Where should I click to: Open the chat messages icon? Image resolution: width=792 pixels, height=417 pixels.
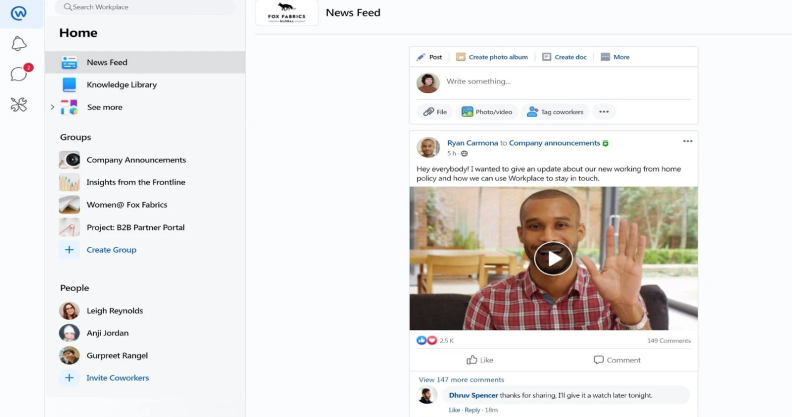[x=19, y=74]
